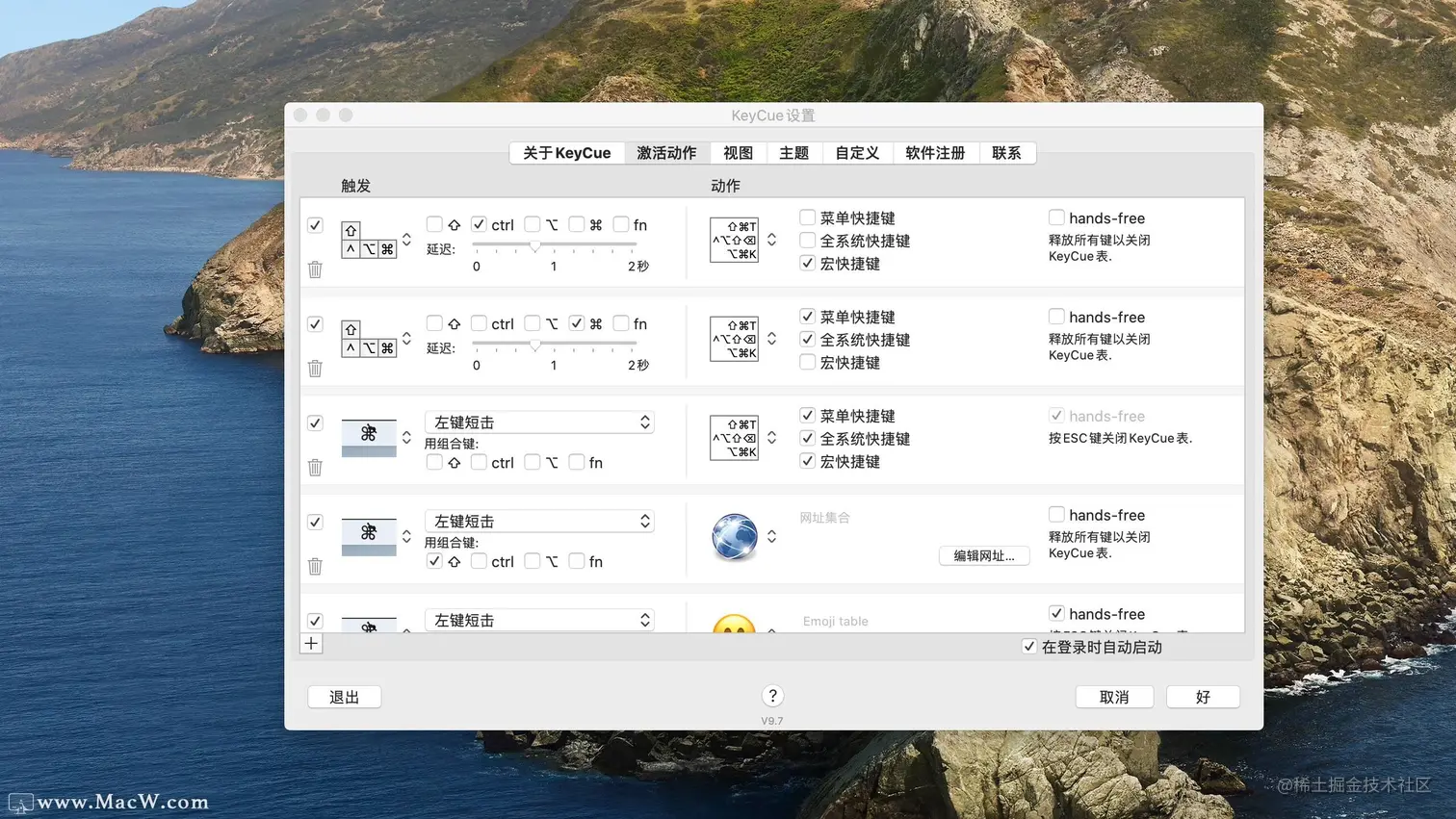Screen dimensions: 1456x819
Task: Uncheck ctrl modifier in first row
Action: [x=479, y=224]
